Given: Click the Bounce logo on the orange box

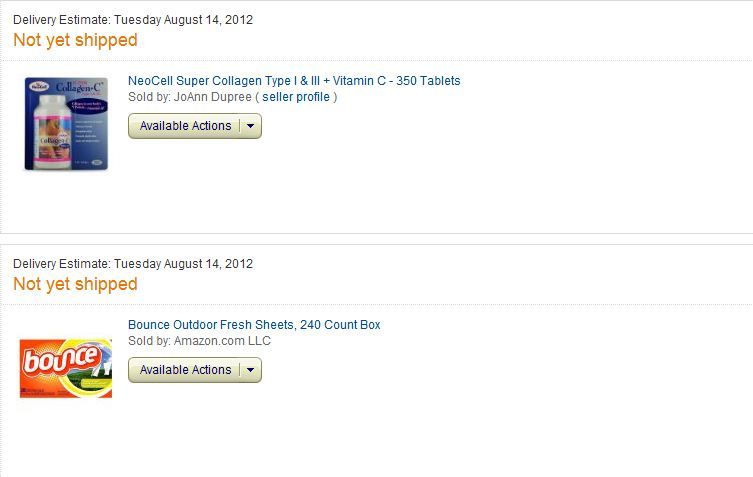Looking at the screenshot, I should point(58,362).
